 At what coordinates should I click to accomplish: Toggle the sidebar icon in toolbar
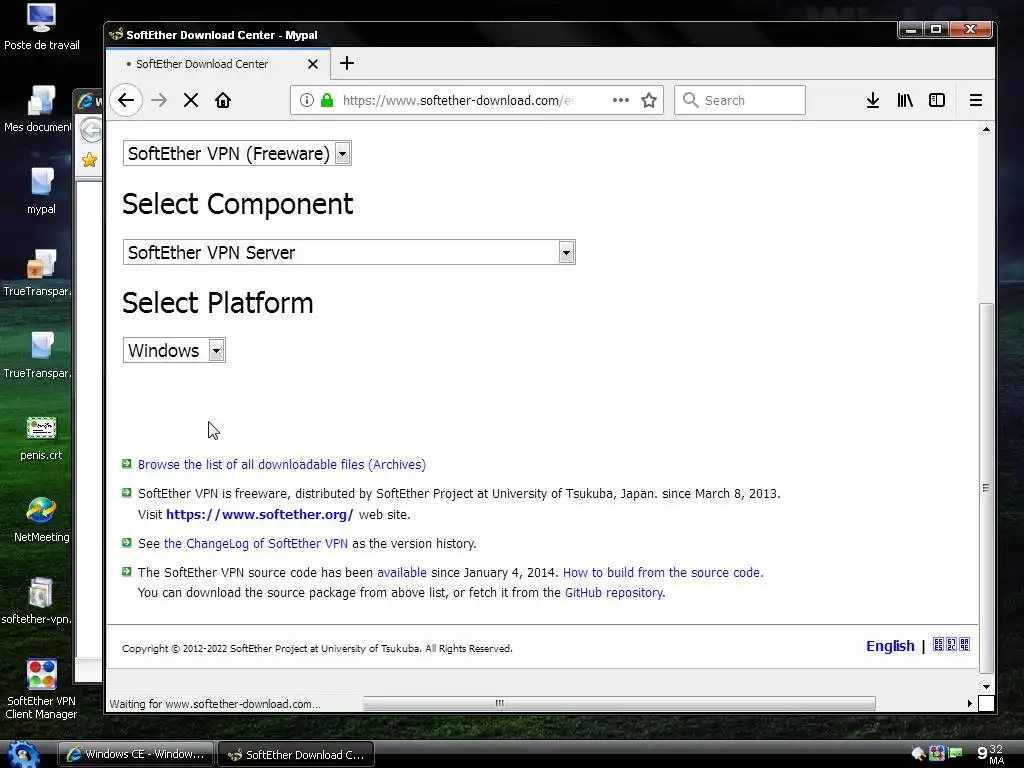[936, 100]
